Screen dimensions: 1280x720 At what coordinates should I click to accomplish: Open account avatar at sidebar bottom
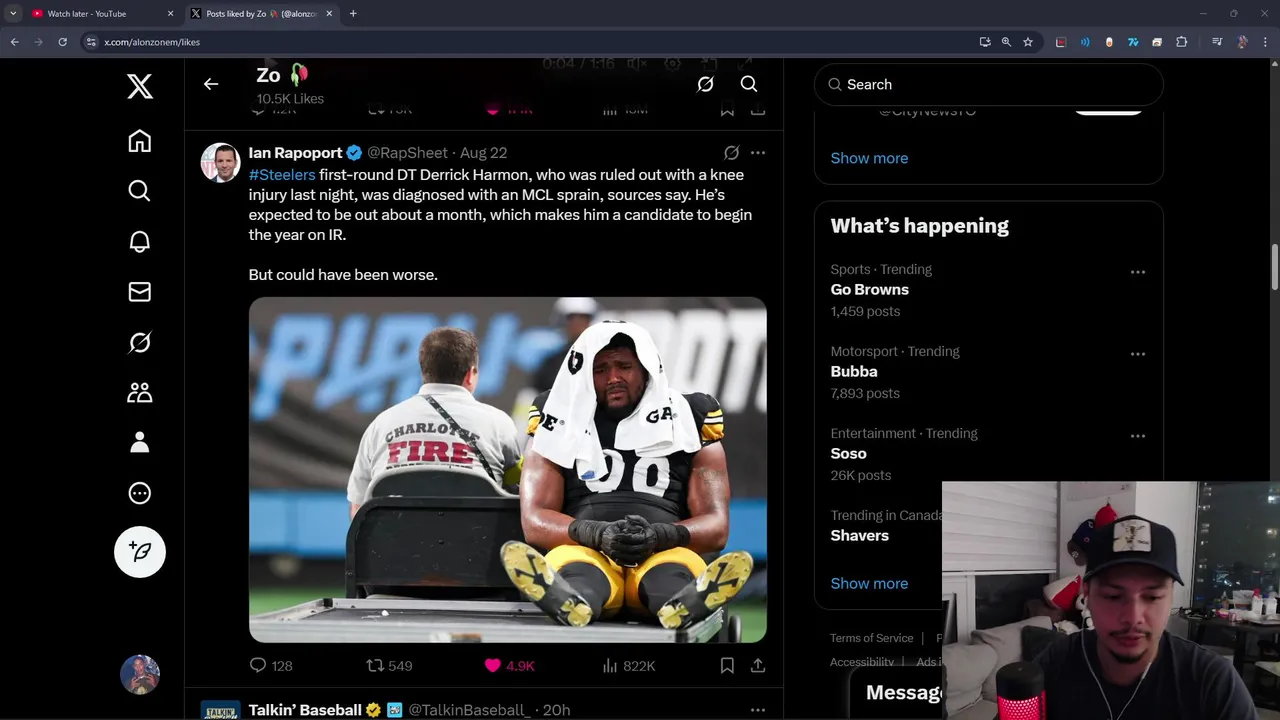(140, 675)
